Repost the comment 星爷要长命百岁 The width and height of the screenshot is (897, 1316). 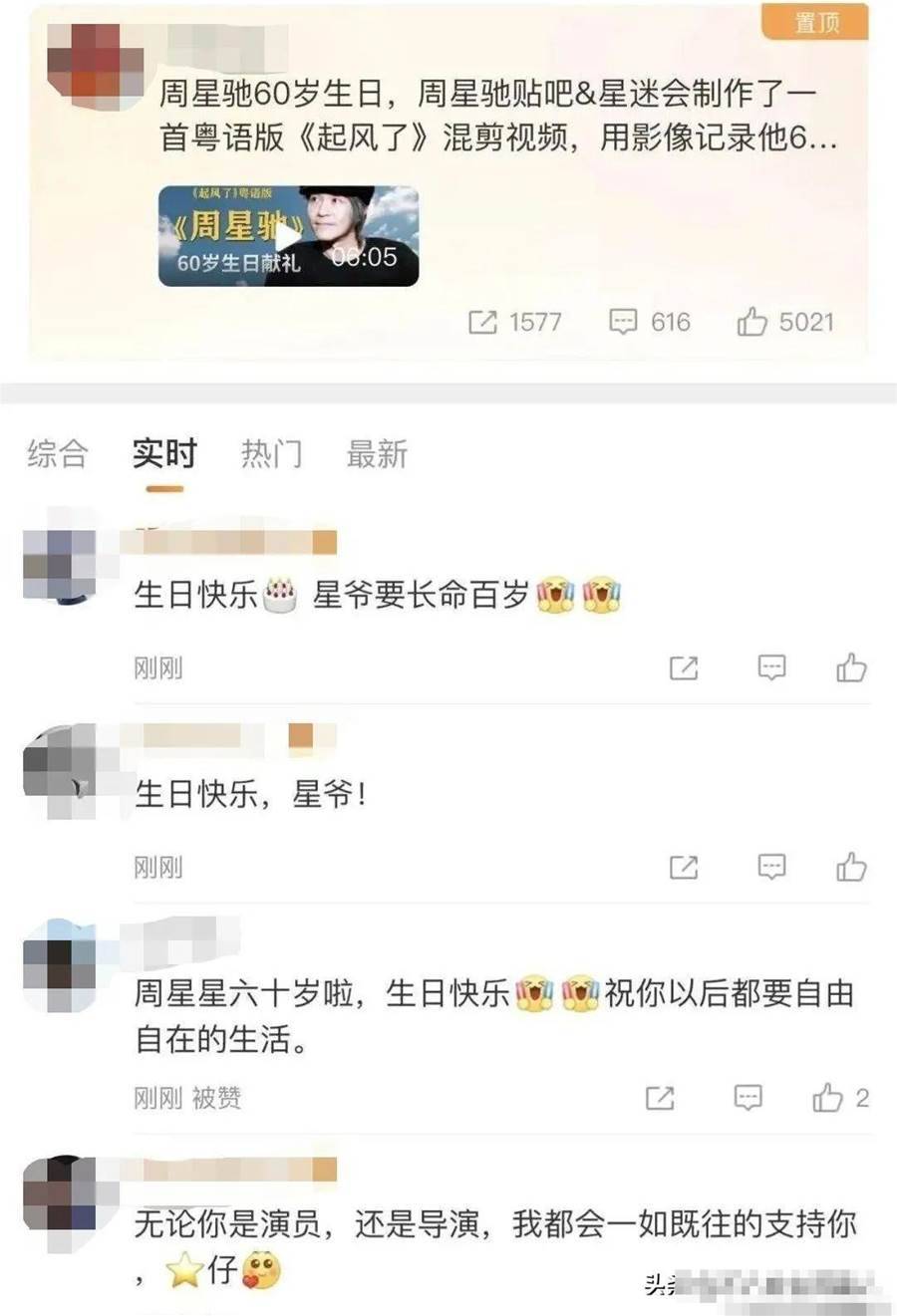pyautogui.click(x=684, y=667)
